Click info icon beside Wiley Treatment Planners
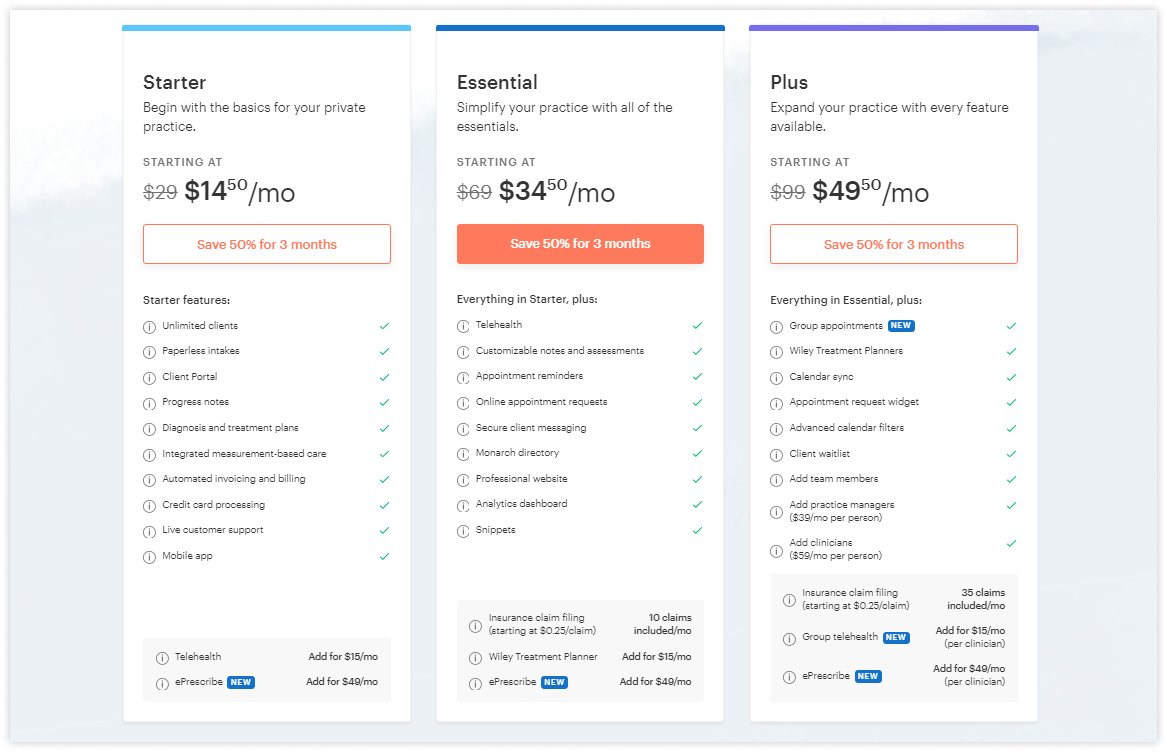 [777, 352]
